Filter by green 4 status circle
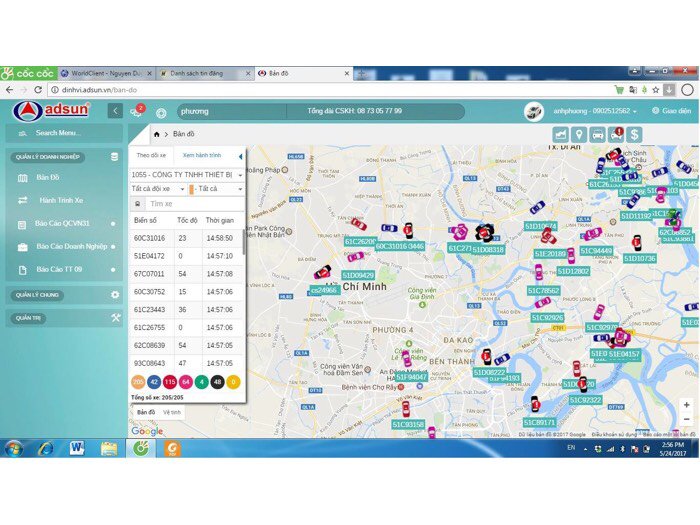 201,382
